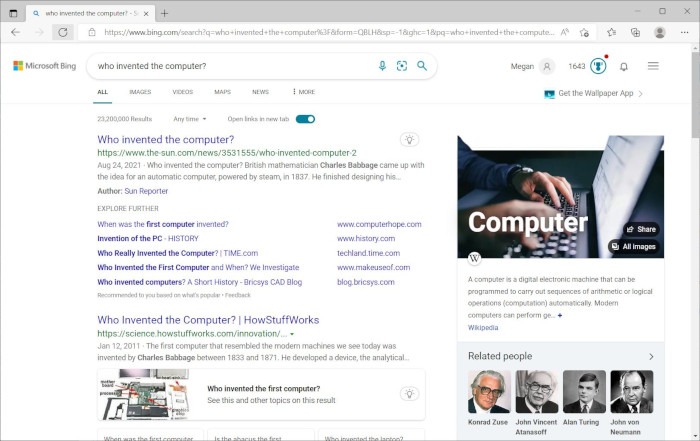Toggle 'Open links in new tab' switch
This screenshot has width=700, height=441.
pyautogui.click(x=305, y=119)
